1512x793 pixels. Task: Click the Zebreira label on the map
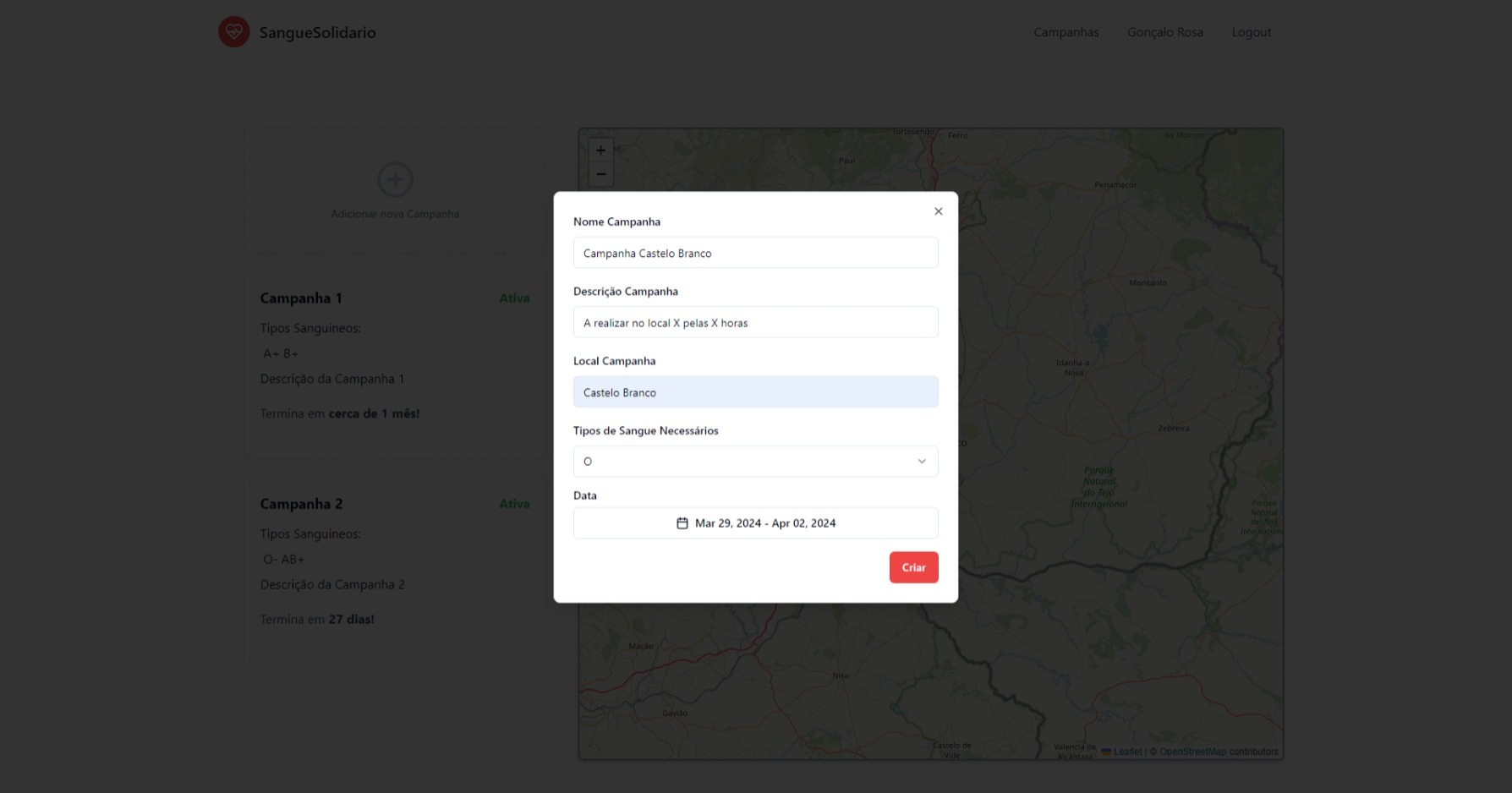[x=1174, y=429]
